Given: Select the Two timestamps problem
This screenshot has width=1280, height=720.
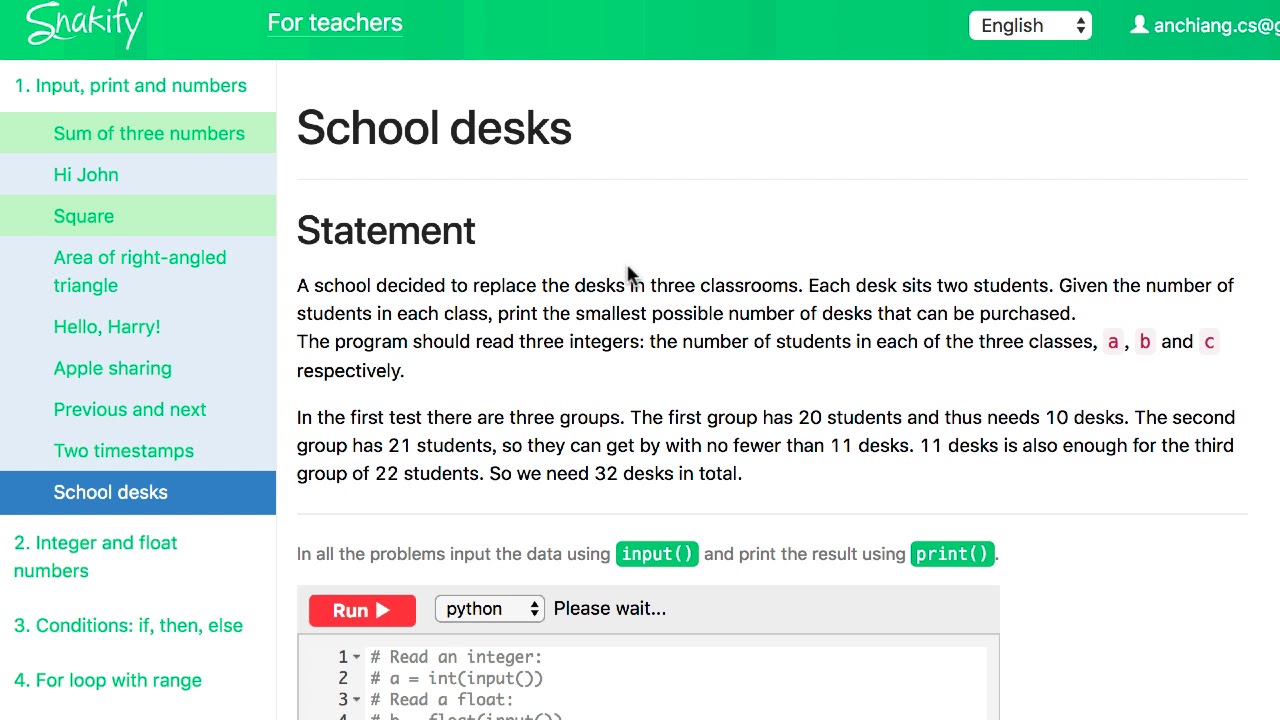Looking at the screenshot, I should pyautogui.click(x=138, y=450).
